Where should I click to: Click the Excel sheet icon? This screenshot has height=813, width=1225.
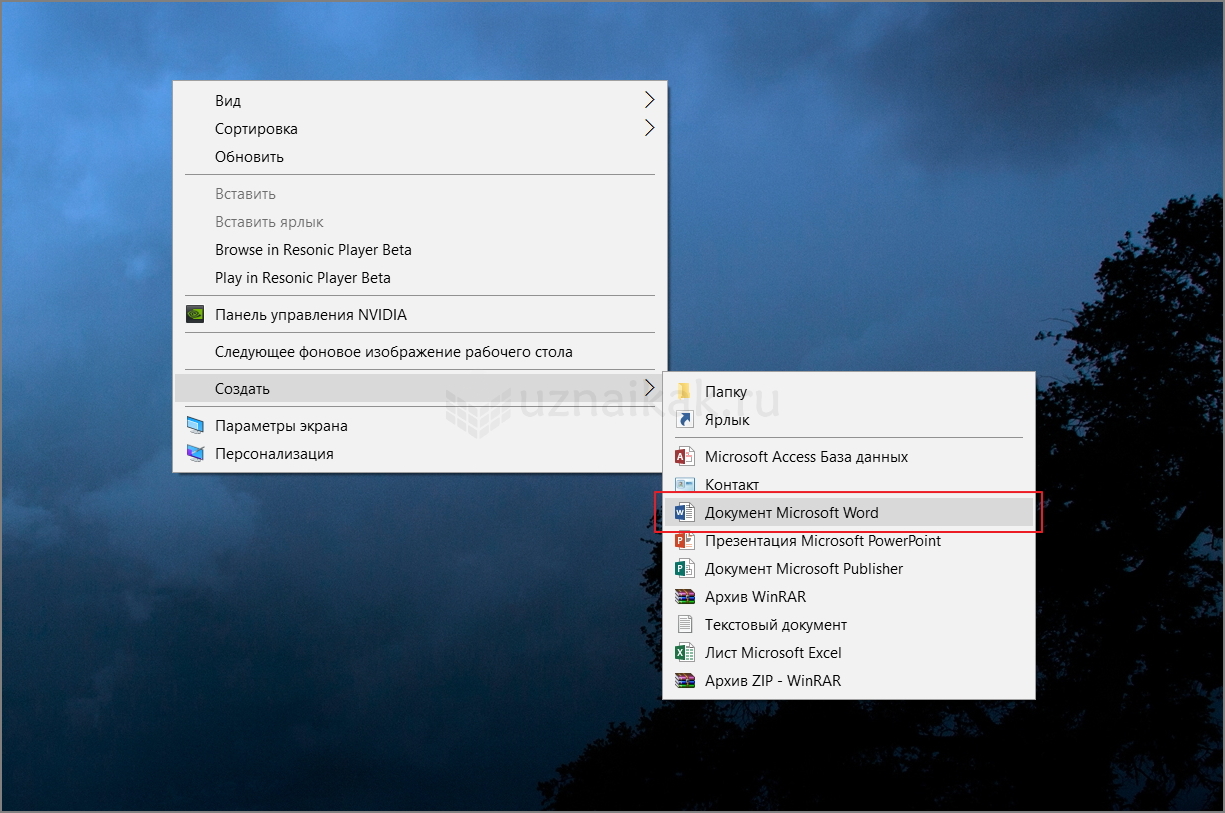tap(684, 653)
